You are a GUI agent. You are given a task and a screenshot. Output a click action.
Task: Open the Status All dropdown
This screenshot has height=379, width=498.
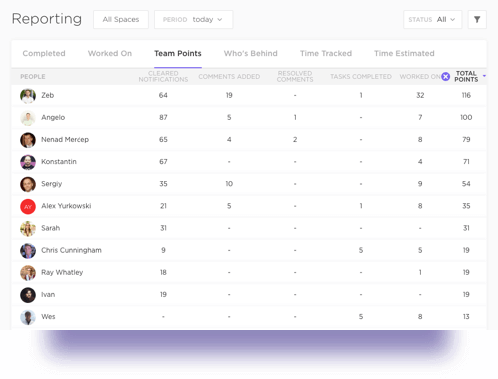[432, 20]
